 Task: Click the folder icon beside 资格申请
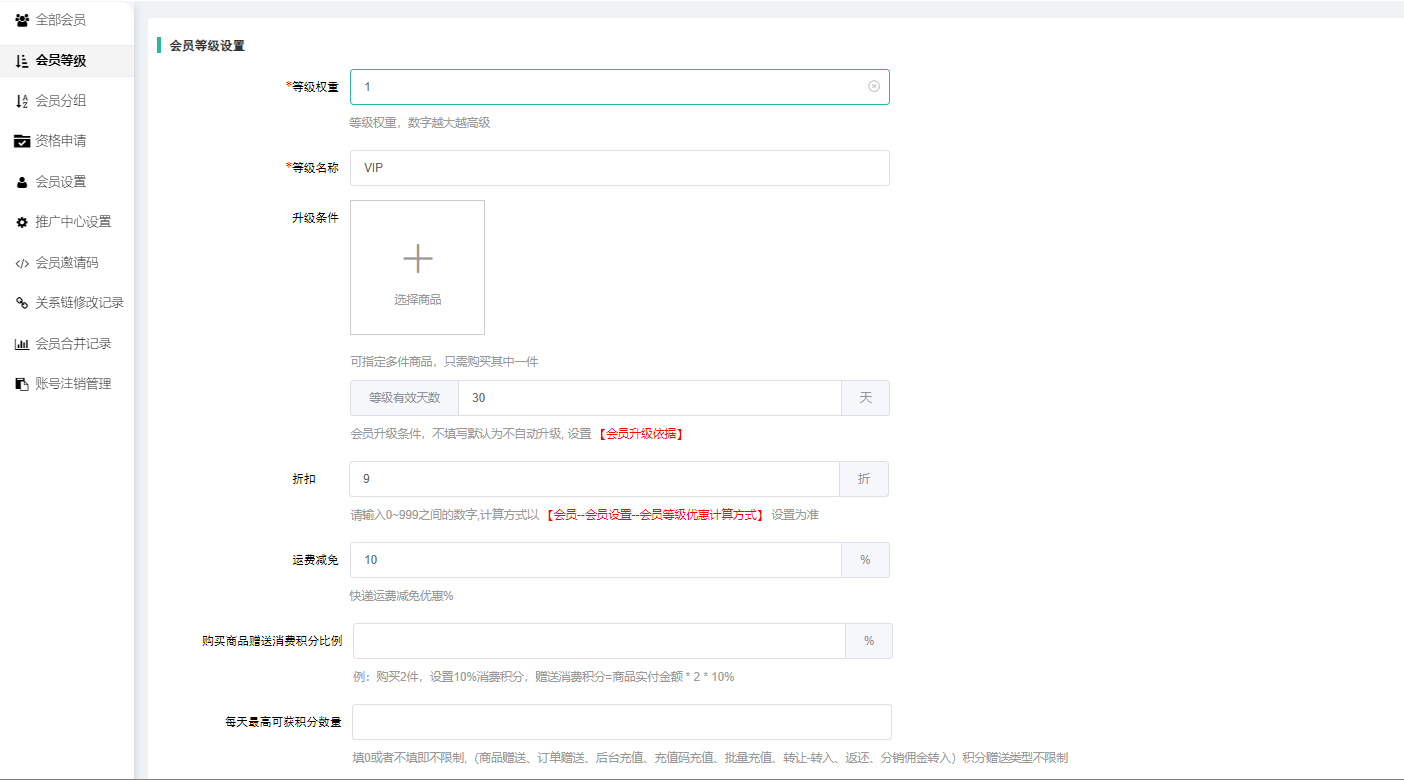(x=22, y=141)
